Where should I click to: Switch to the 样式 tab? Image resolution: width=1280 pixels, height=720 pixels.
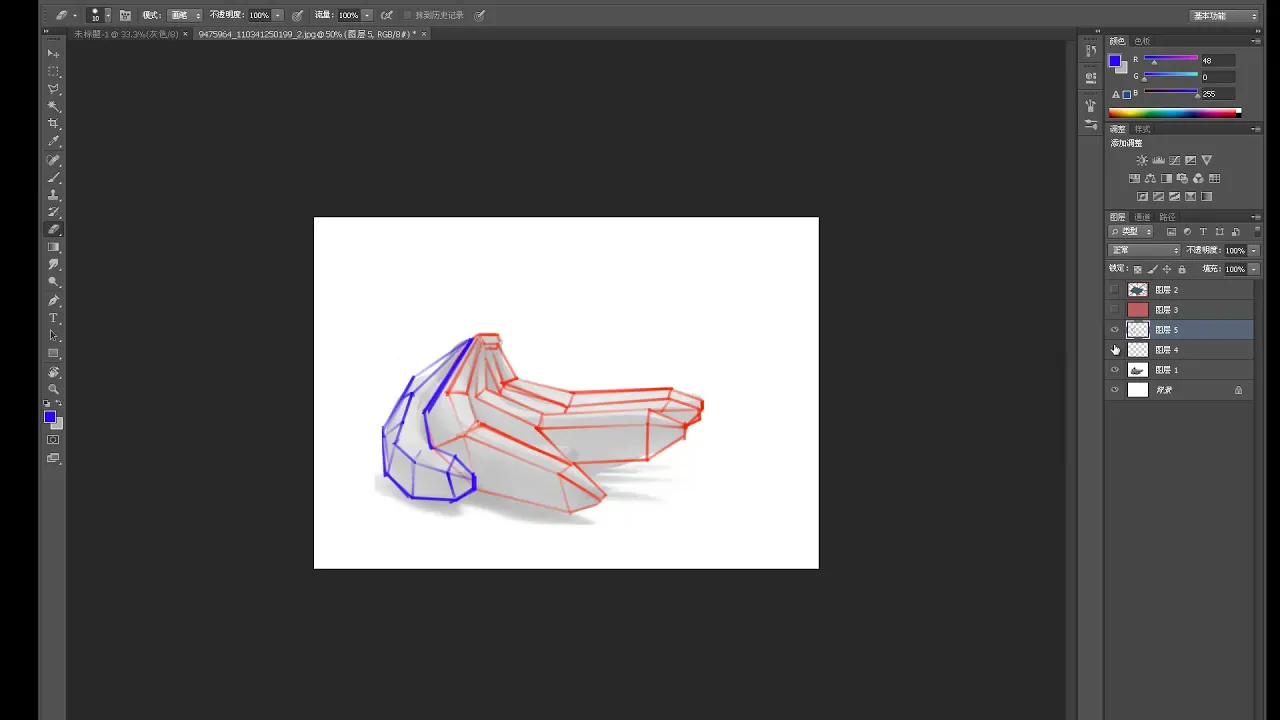pos(1142,129)
